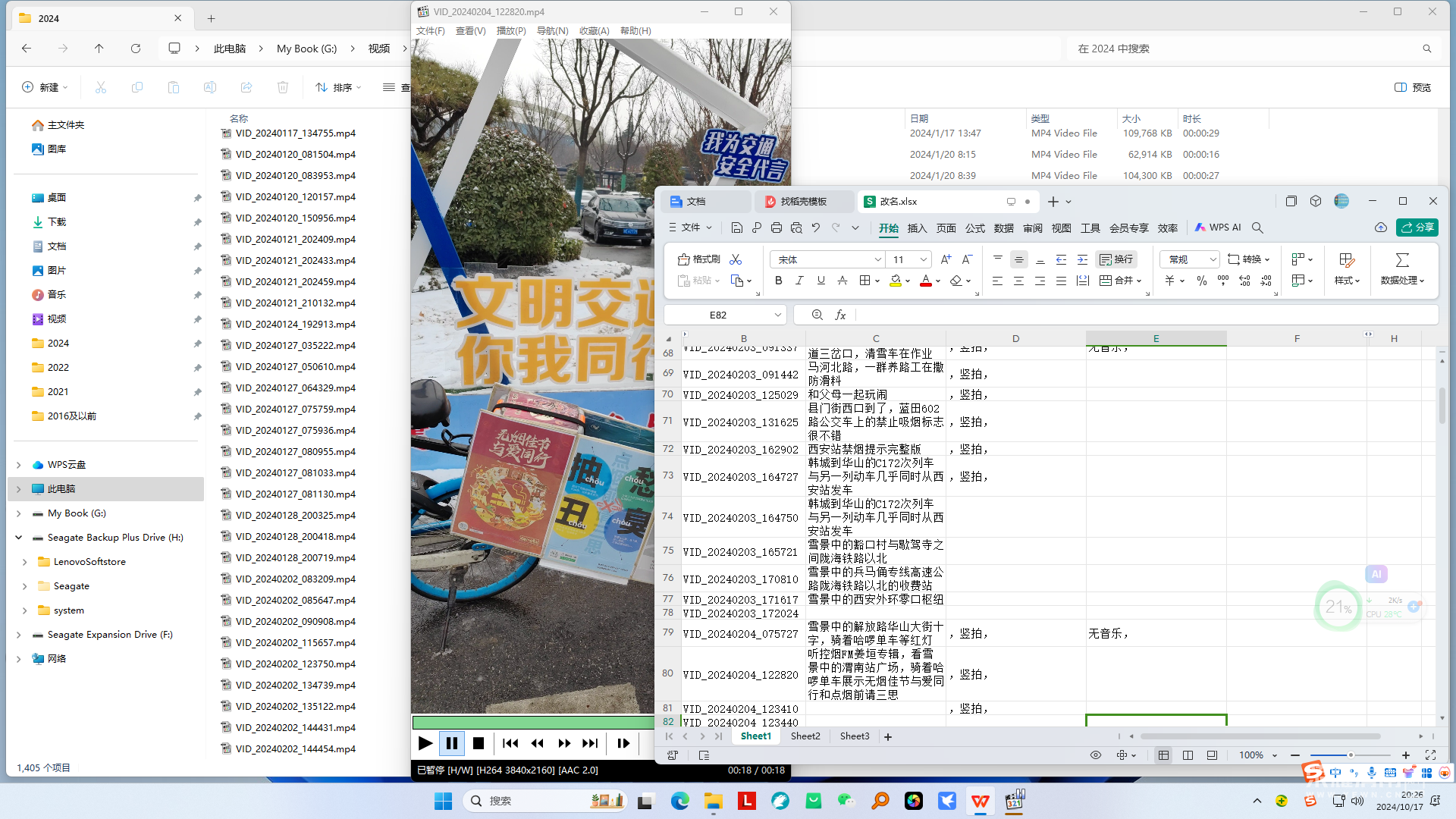Toggle wrap text (换行) button
Screen dimensions: 1456x819
(1116, 259)
